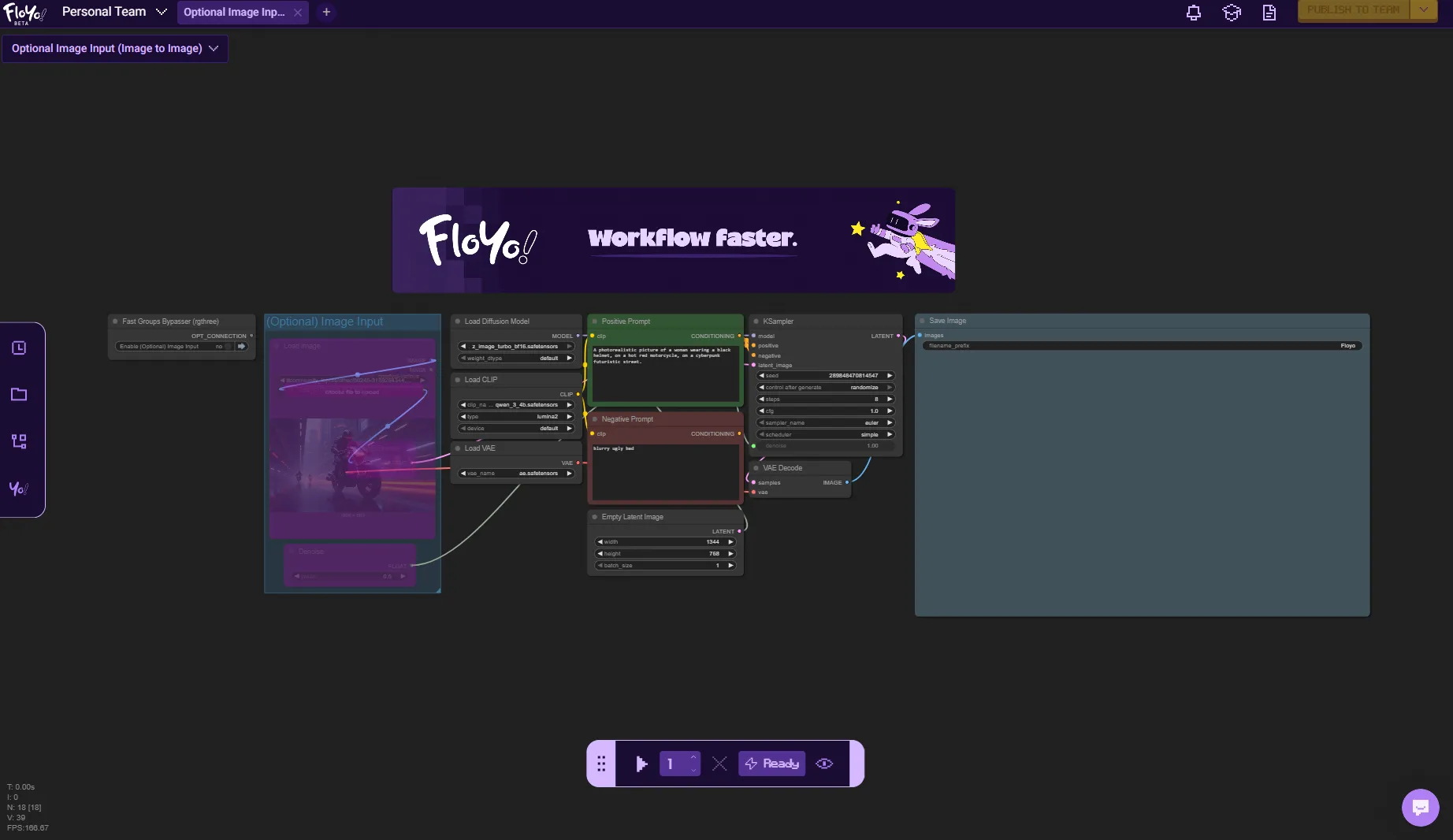Click the motorcycle image preview thumbnail
The image size is (1453, 840).
[352, 465]
